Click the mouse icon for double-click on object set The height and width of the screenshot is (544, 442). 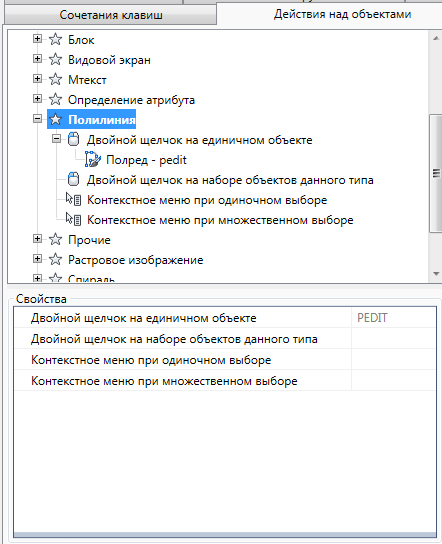tap(73, 179)
